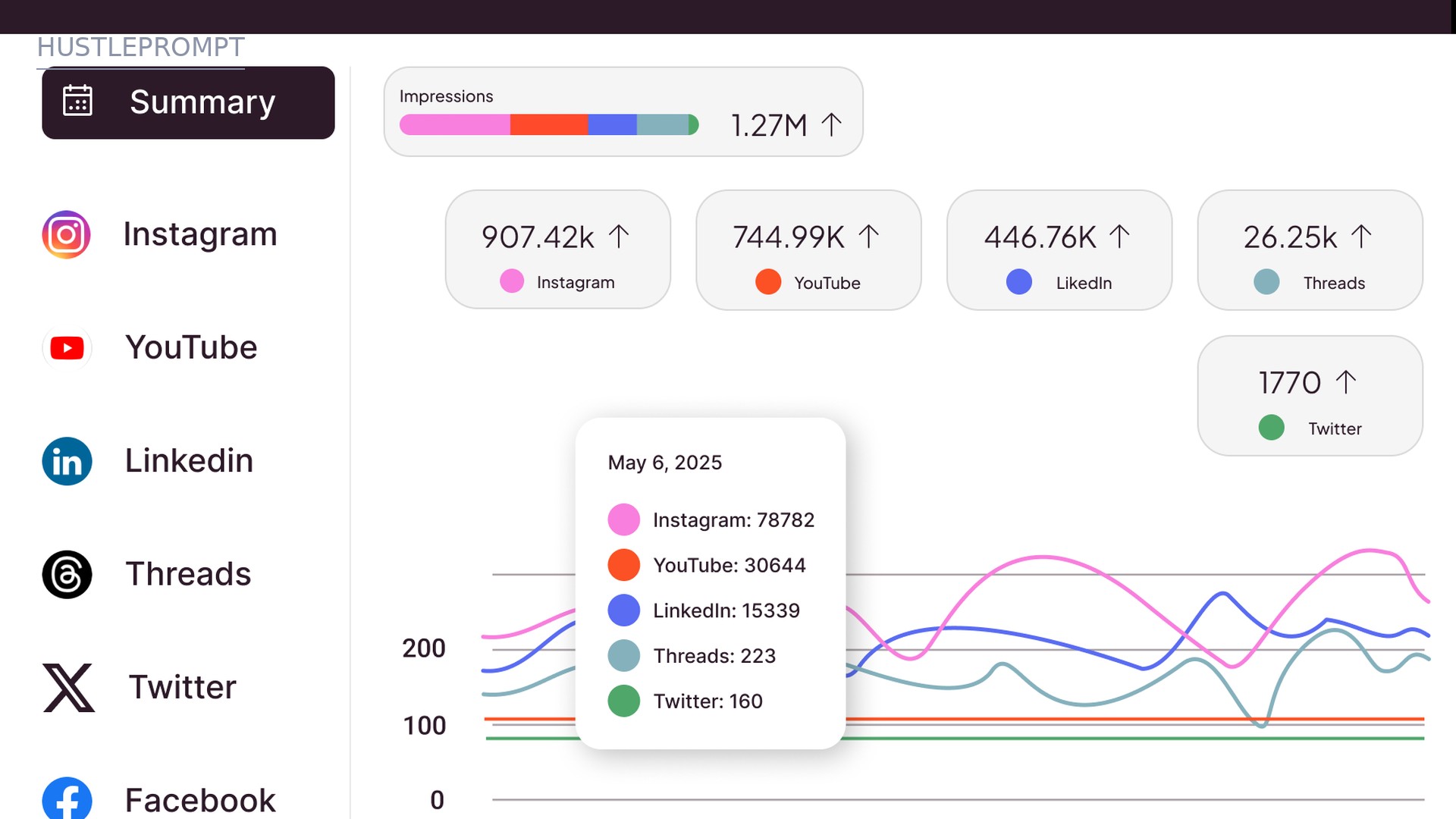This screenshot has height=819, width=1456.
Task: Click the up arrow beside 1770
Action: coord(1346,382)
